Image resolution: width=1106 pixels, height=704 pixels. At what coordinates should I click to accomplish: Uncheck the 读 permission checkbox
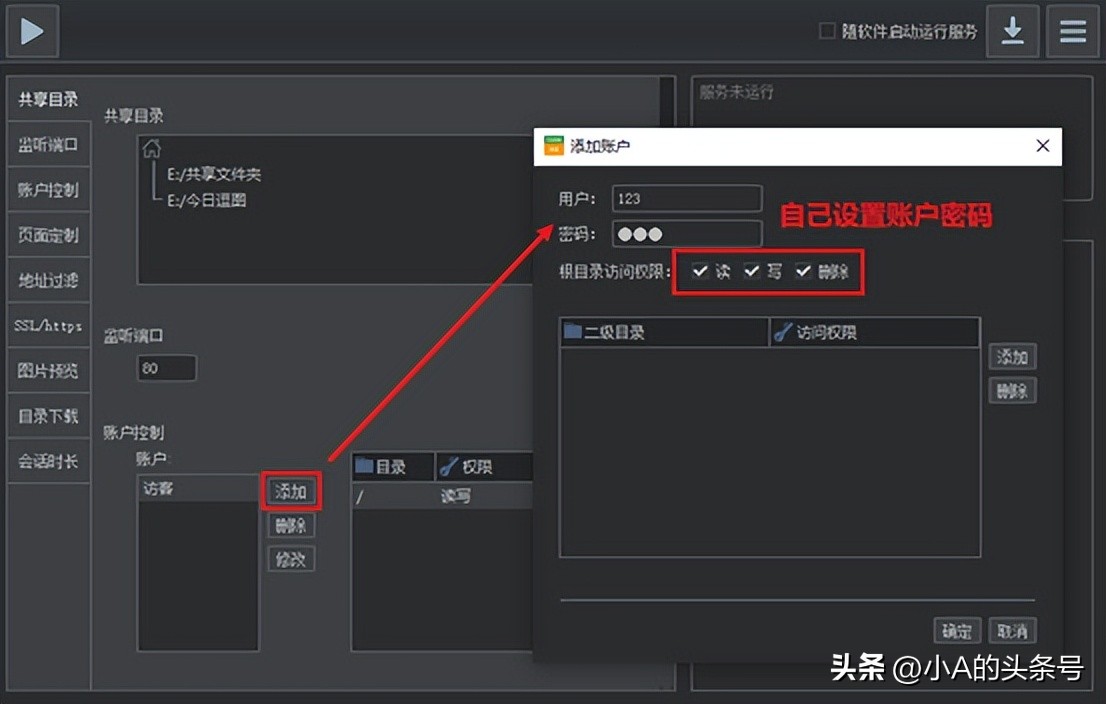pyautogui.click(x=701, y=271)
